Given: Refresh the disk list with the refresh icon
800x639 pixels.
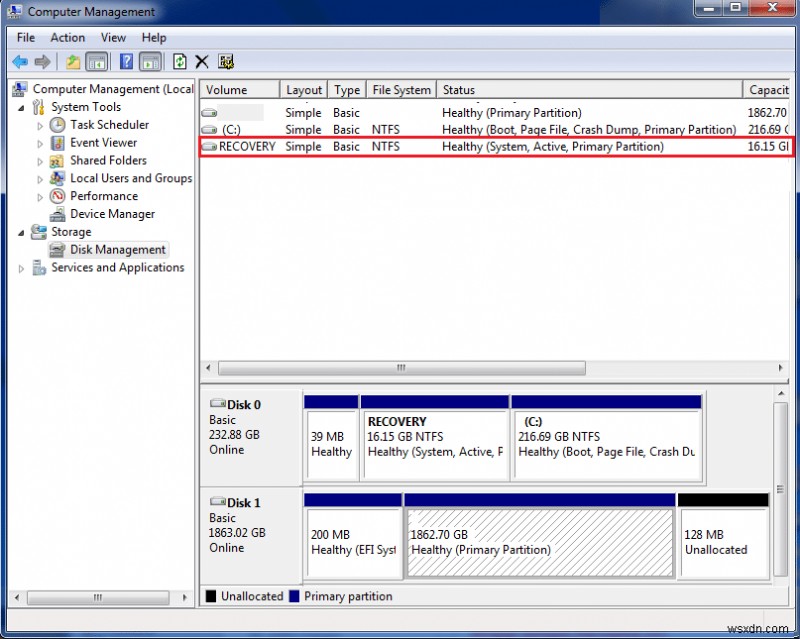Looking at the screenshot, I should [x=180, y=61].
